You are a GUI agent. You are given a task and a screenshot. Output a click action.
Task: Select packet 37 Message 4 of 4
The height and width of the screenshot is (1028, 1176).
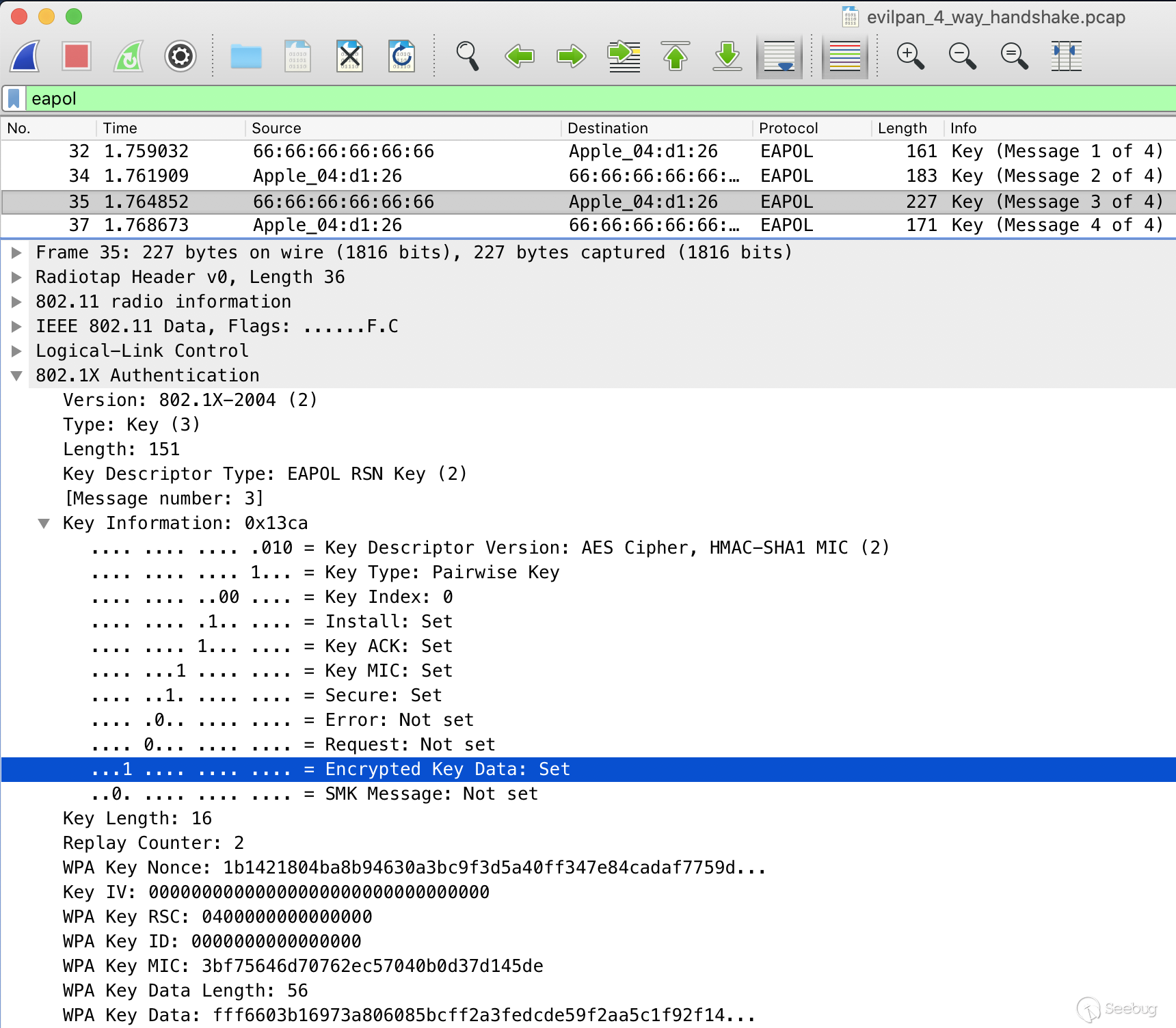point(588,226)
